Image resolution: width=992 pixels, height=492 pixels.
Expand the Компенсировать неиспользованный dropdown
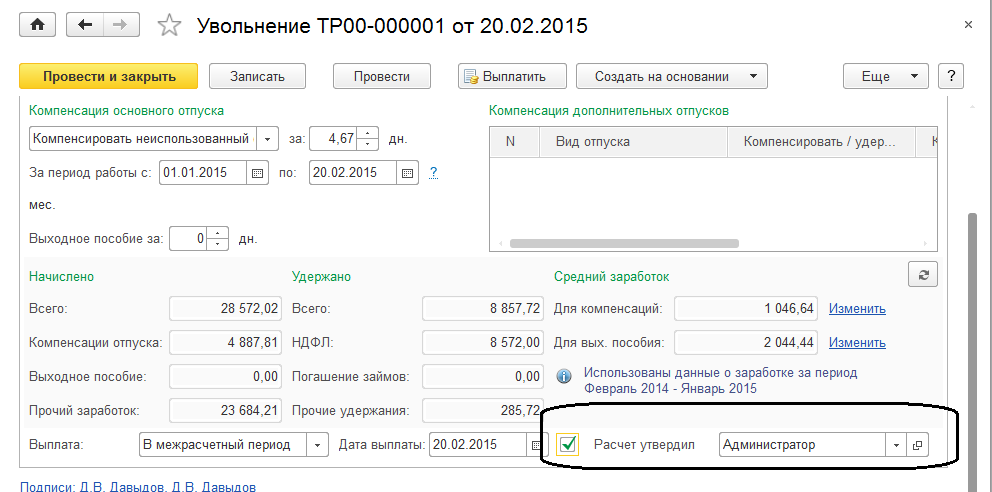pyautogui.click(x=268, y=138)
